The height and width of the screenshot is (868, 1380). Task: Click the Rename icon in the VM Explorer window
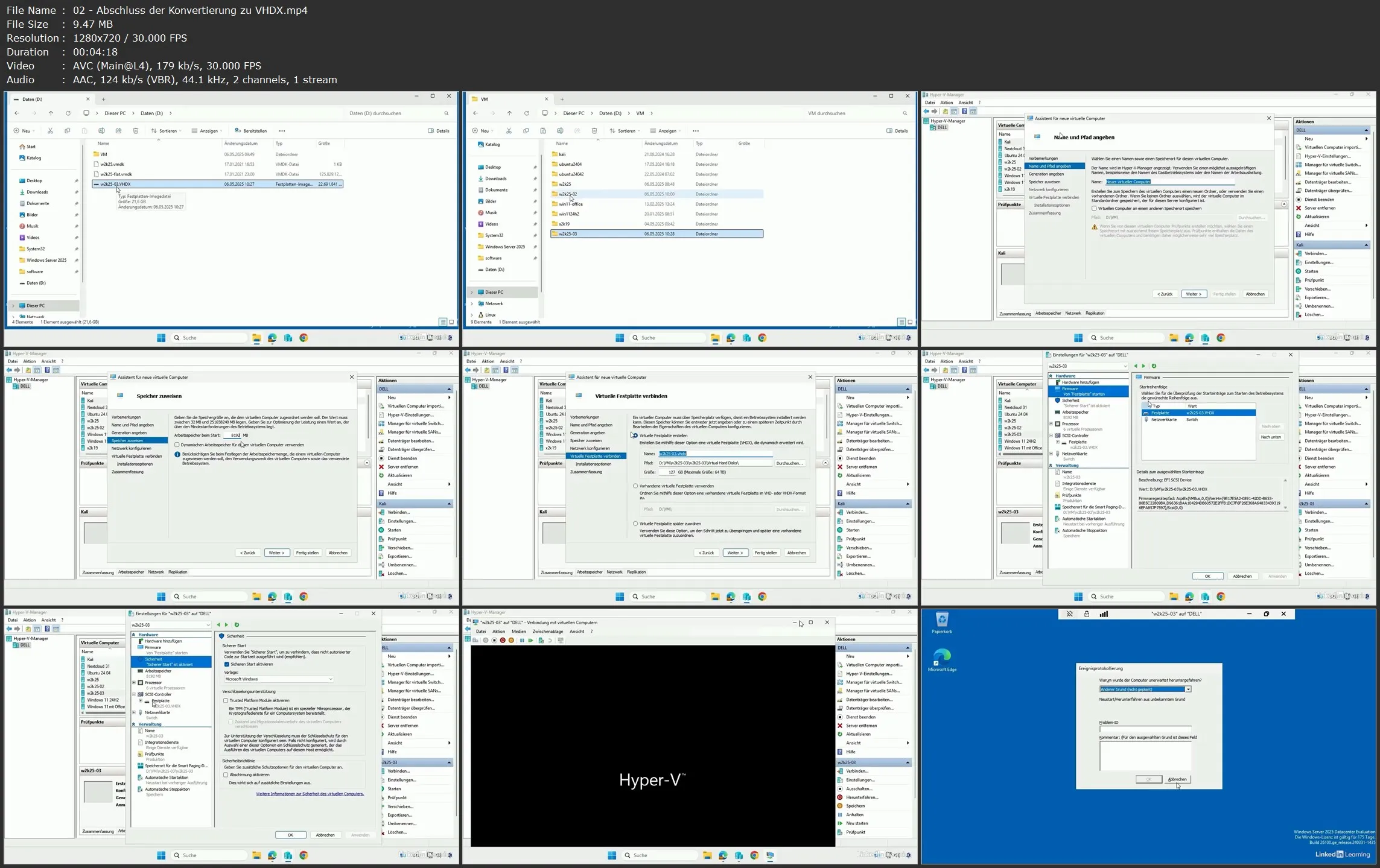click(x=560, y=131)
